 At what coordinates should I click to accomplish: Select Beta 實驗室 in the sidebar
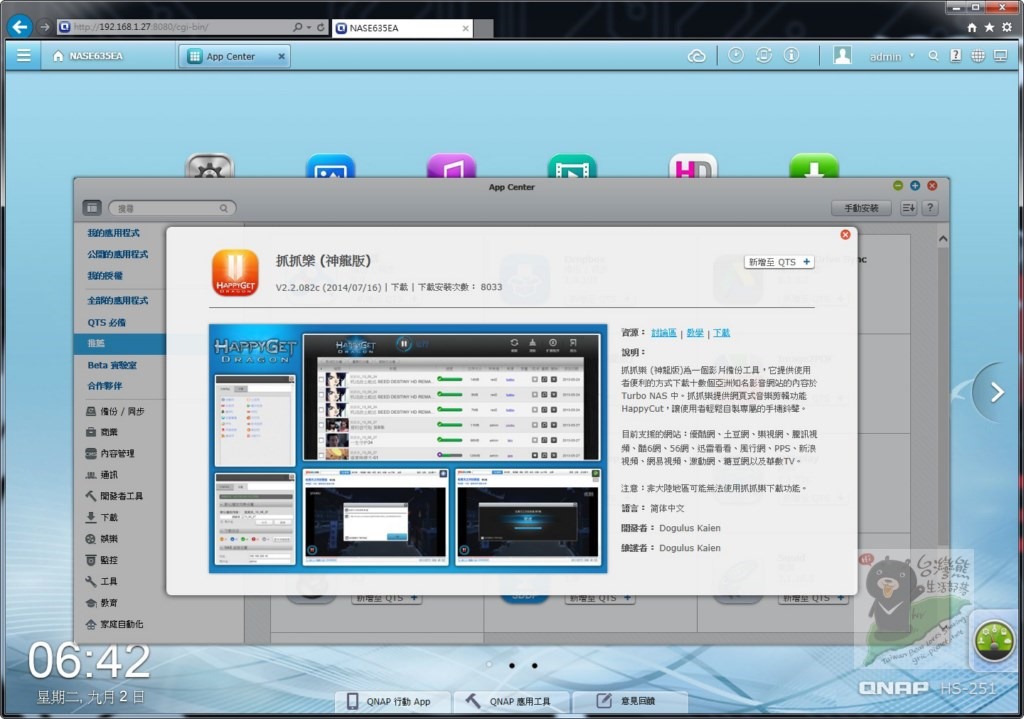coord(112,365)
